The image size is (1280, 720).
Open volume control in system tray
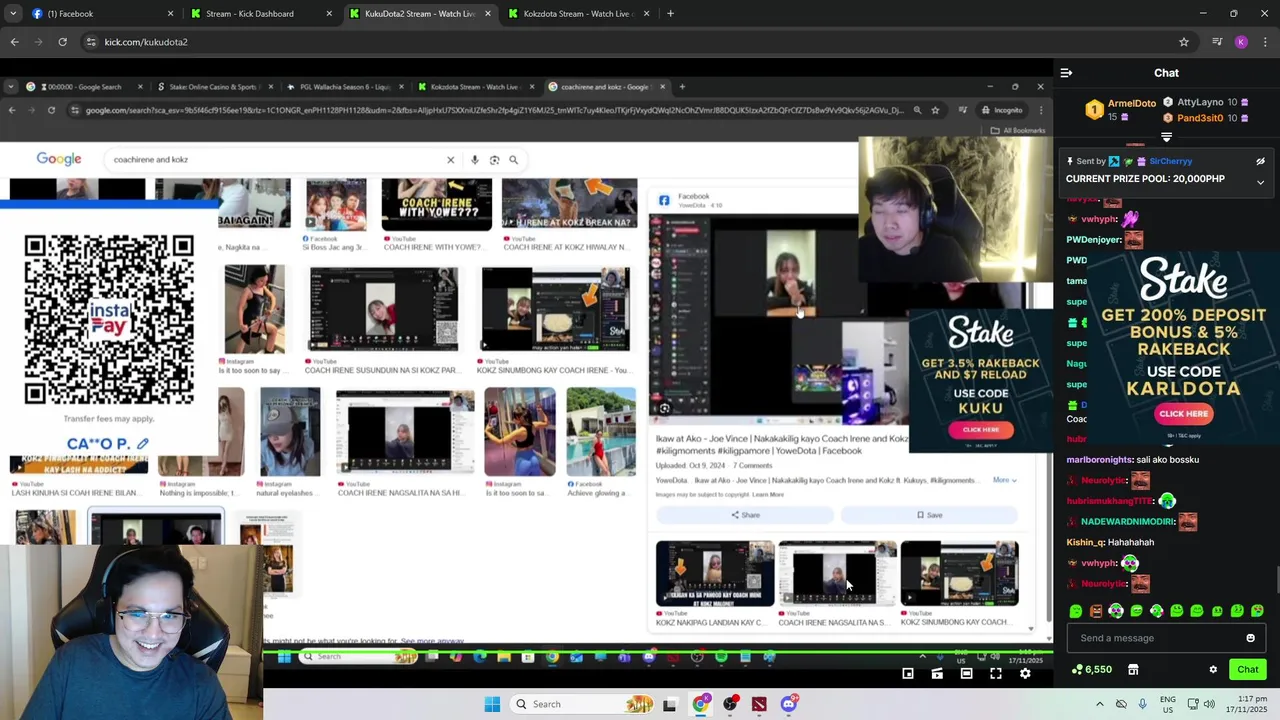1209,704
